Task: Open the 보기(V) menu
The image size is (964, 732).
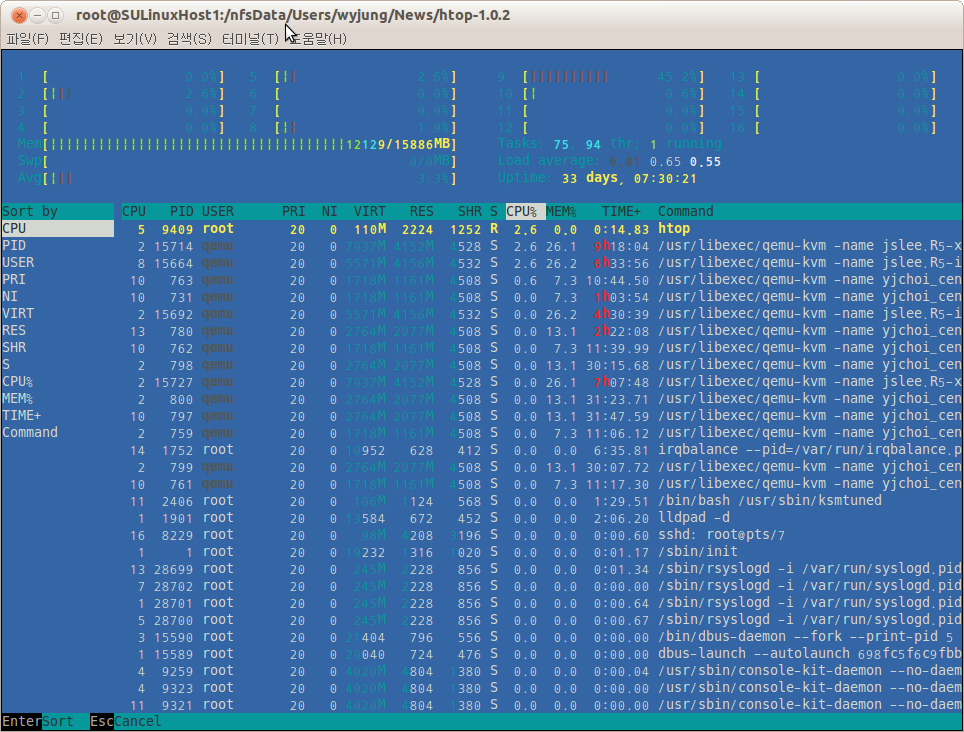Action: pos(135,39)
